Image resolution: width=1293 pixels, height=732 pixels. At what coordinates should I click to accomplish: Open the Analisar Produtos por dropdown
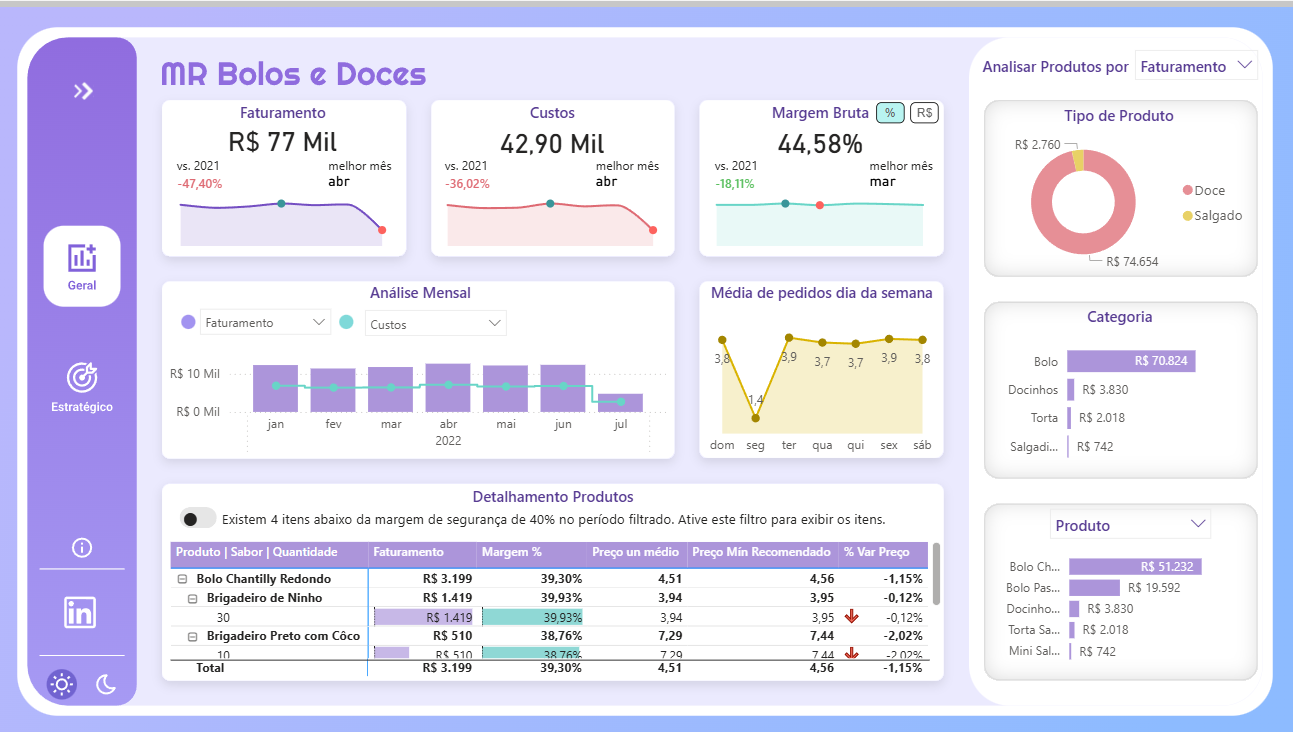coord(1196,67)
